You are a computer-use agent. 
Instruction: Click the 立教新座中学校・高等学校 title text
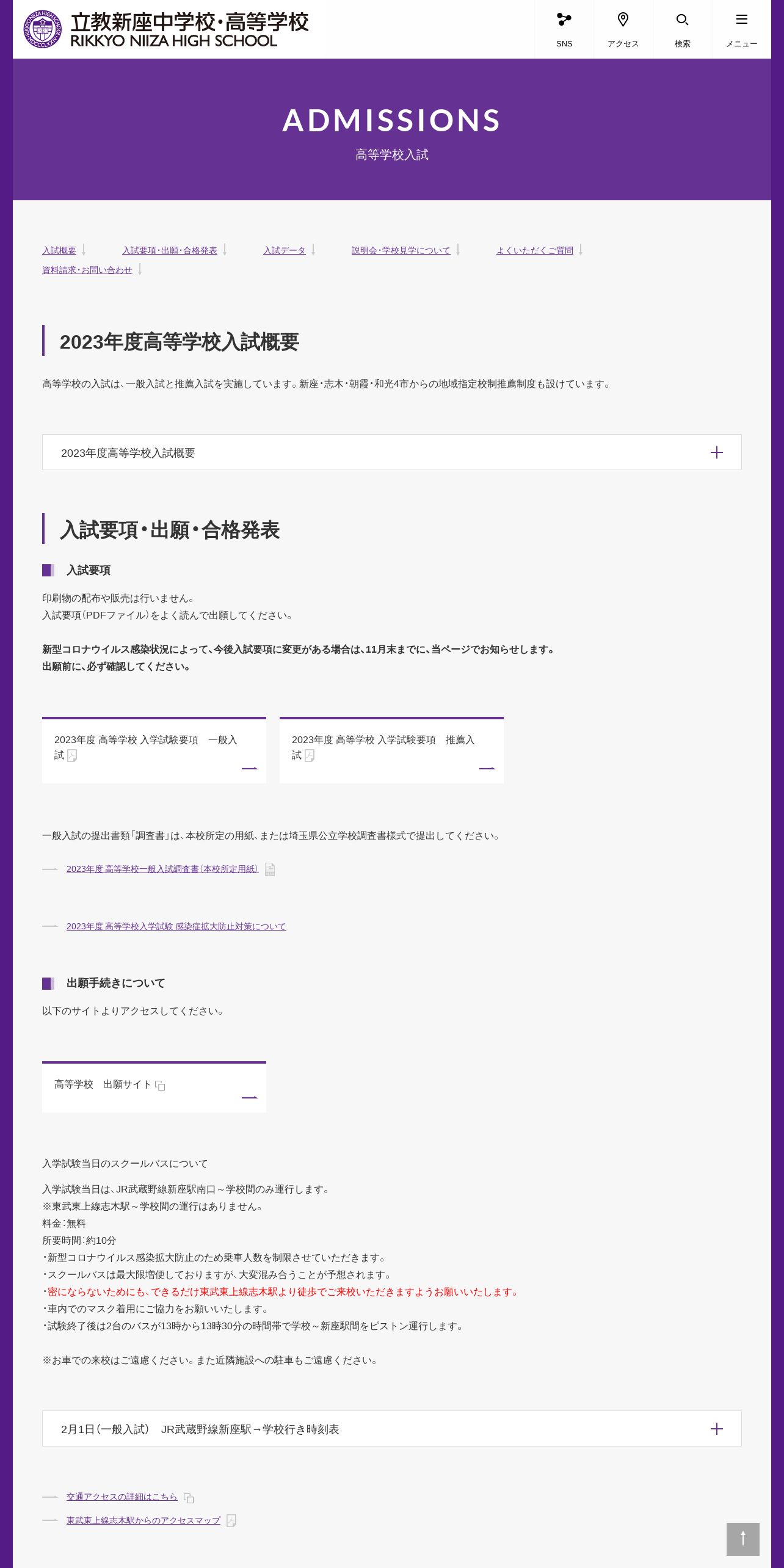pyautogui.click(x=189, y=23)
